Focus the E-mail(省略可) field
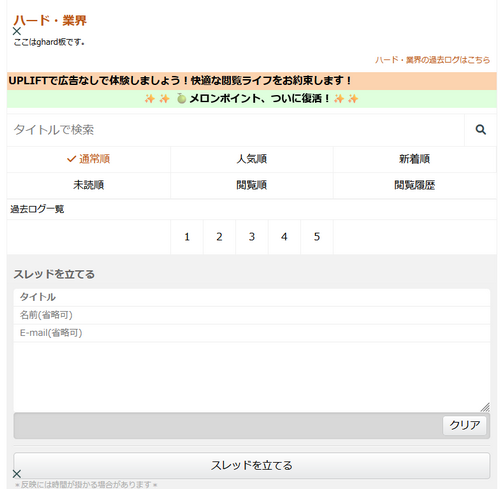 point(252,333)
